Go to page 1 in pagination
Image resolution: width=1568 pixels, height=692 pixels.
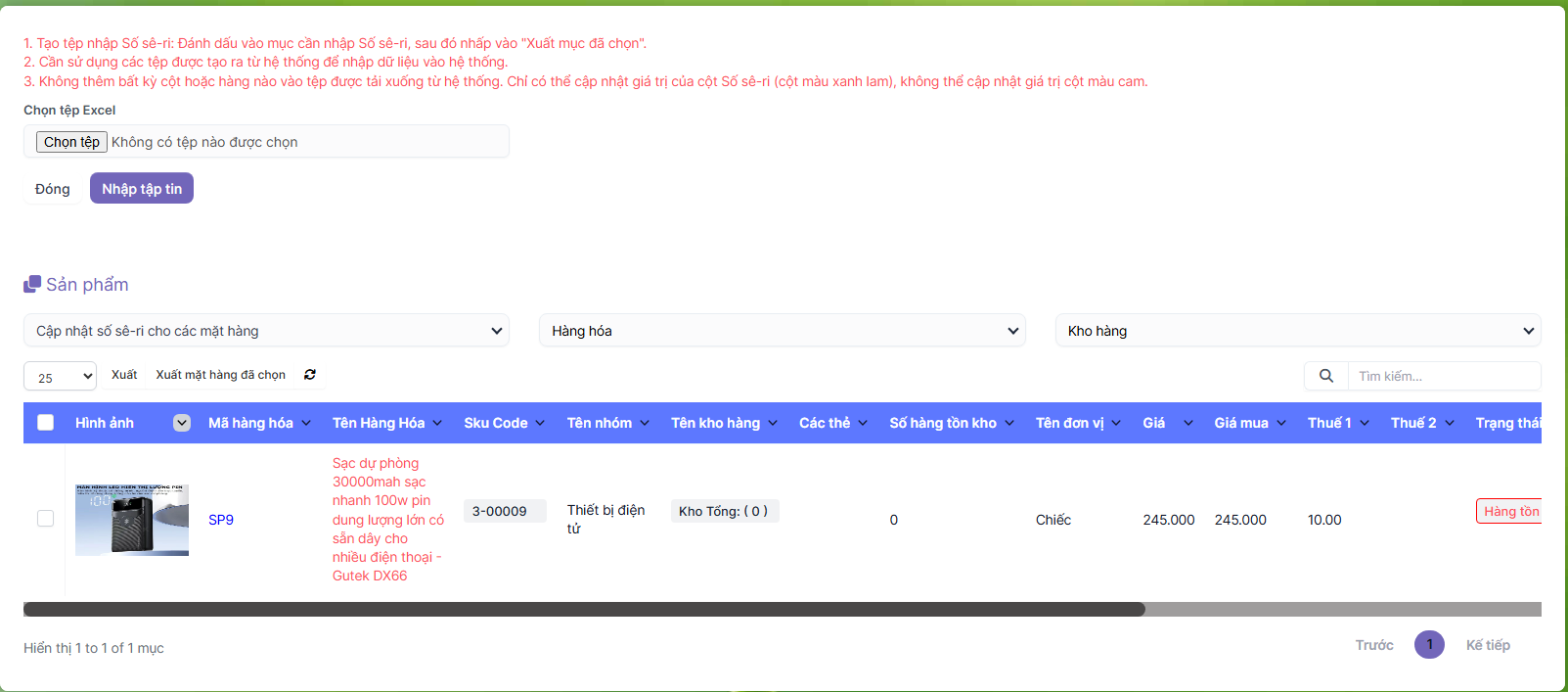tap(1429, 645)
